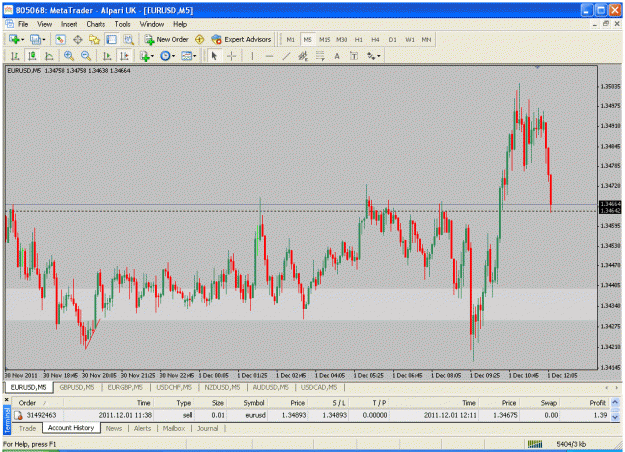
Task: Sort history by the Profit column header
Action: (x=597, y=403)
